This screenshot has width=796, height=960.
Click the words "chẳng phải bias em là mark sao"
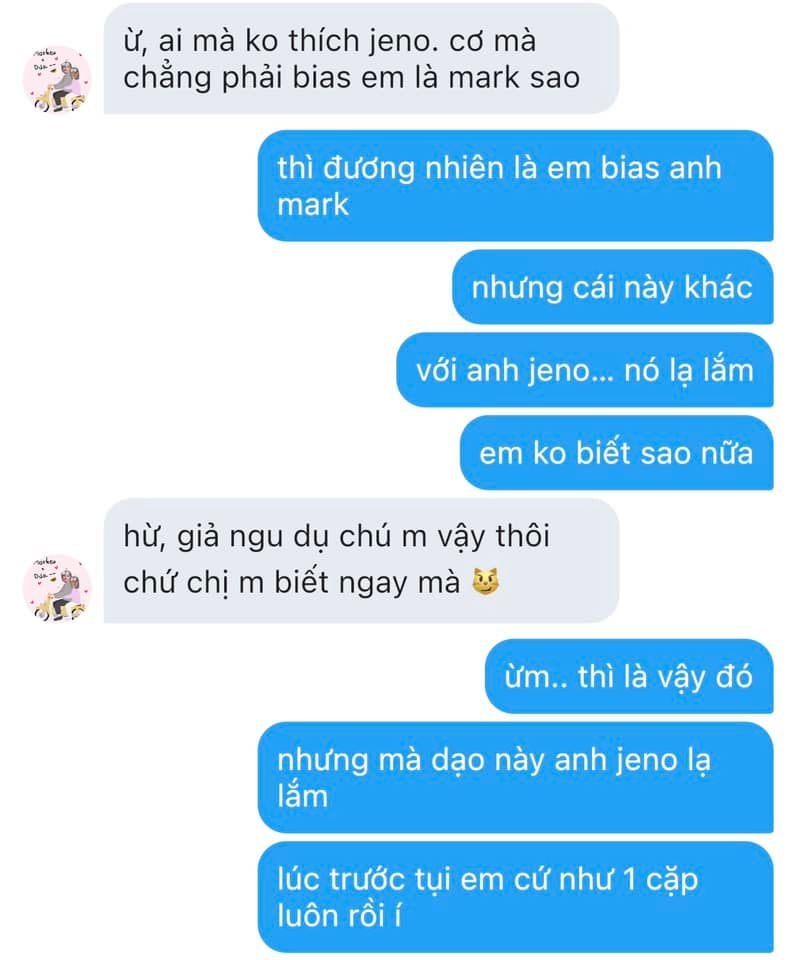pos(351,79)
